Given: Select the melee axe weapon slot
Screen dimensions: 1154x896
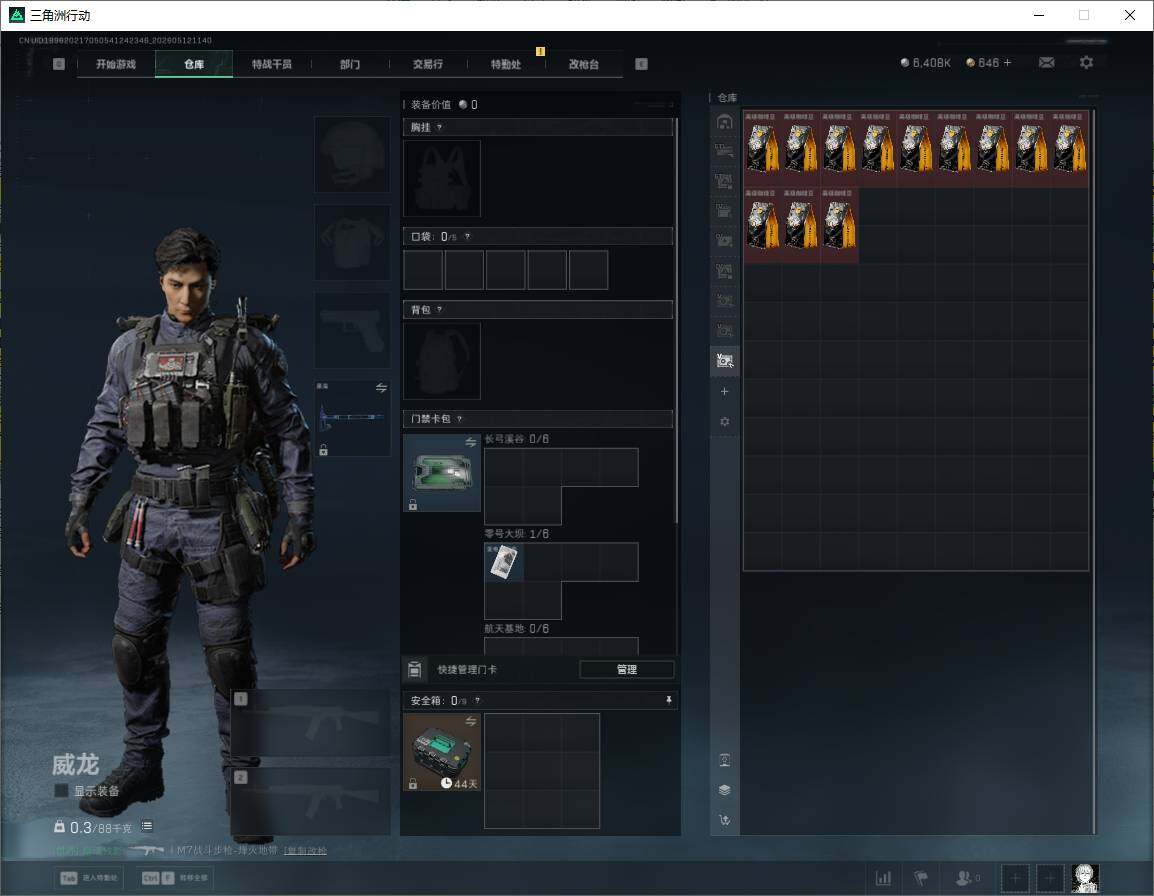Looking at the screenshot, I should (x=353, y=417).
